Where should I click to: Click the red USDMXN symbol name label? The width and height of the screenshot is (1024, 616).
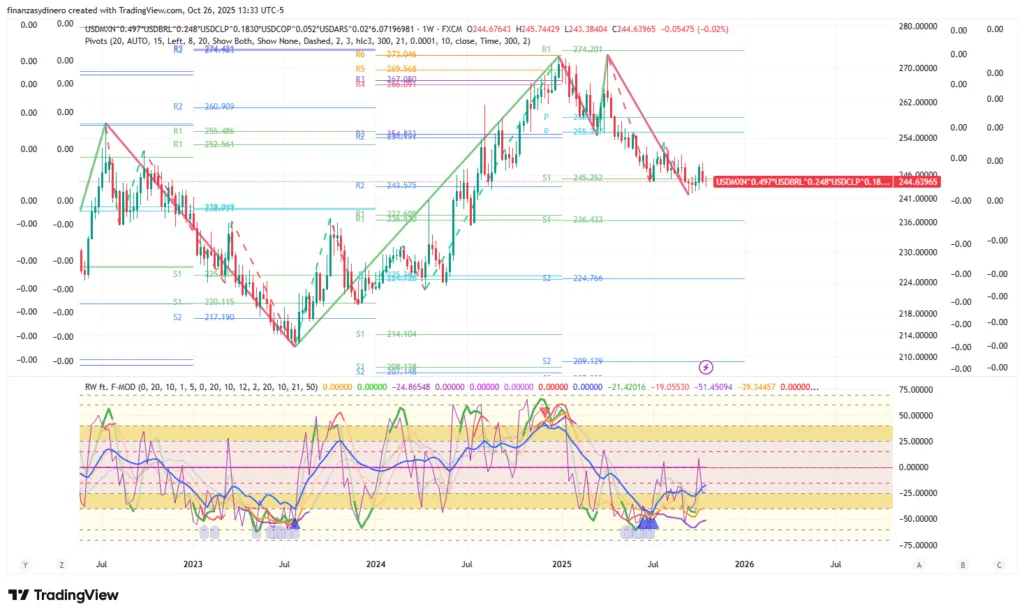point(802,182)
